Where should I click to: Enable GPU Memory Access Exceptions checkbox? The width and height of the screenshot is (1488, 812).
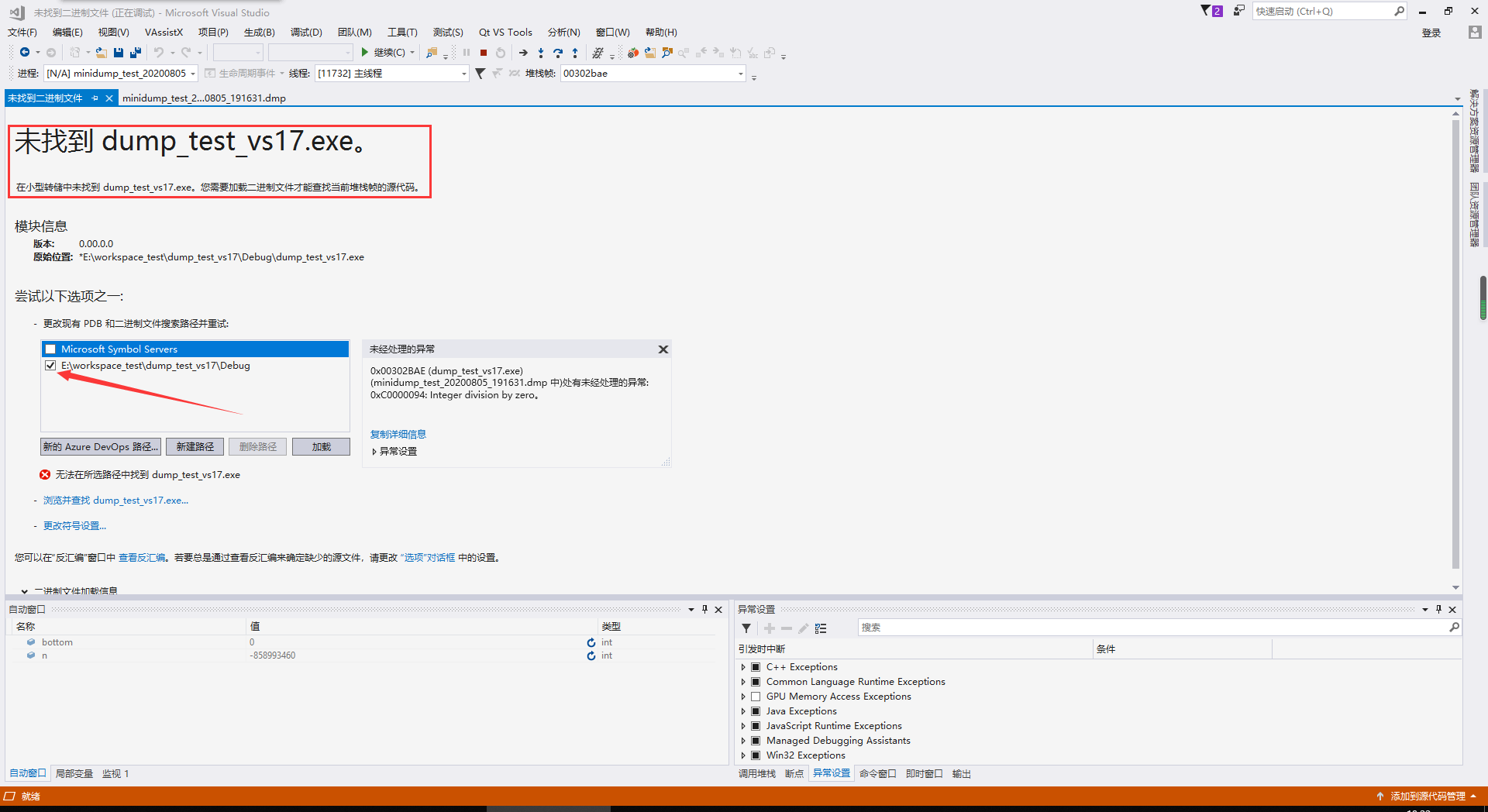pos(756,697)
